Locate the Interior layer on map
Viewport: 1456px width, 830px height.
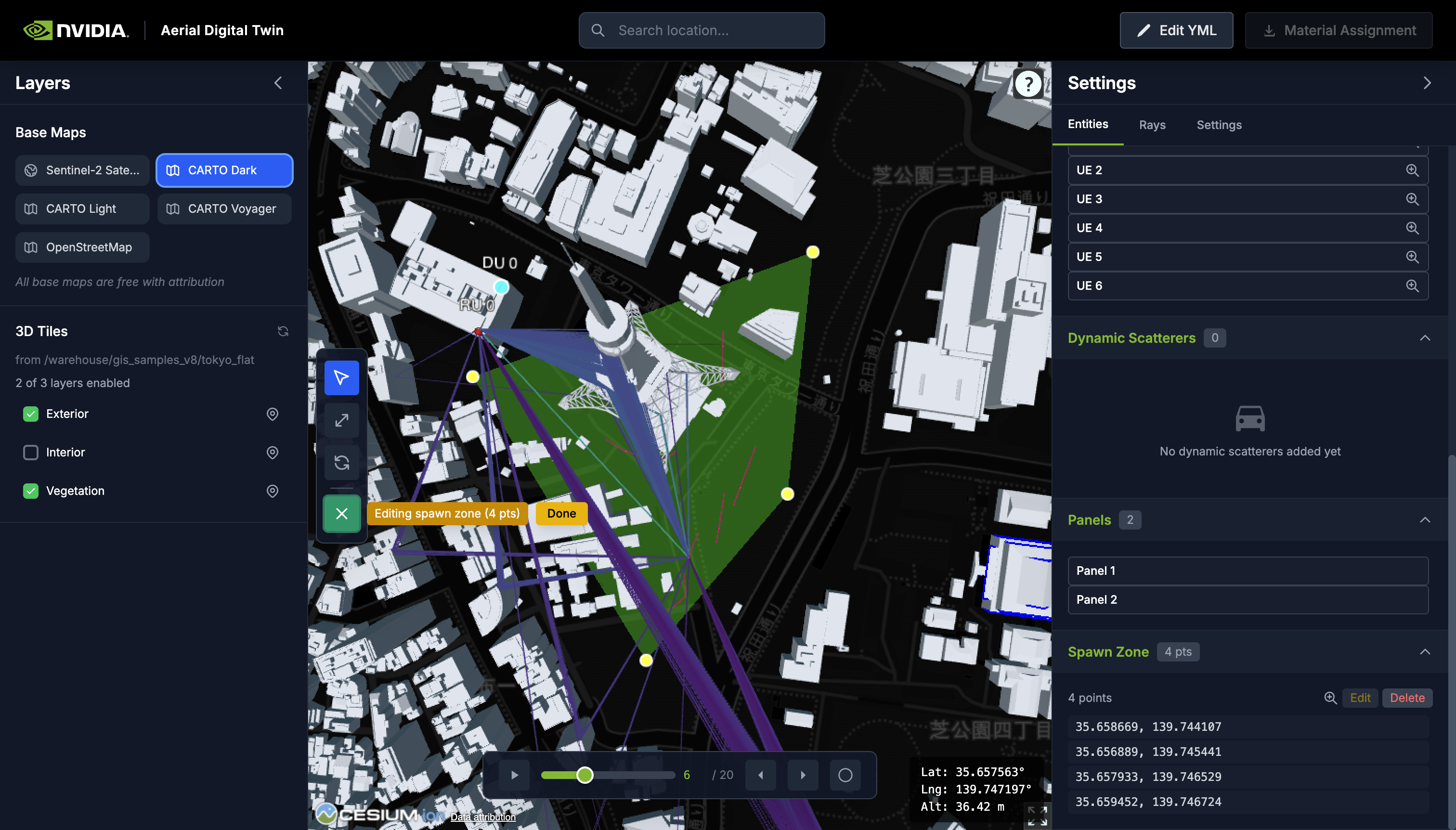point(273,453)
